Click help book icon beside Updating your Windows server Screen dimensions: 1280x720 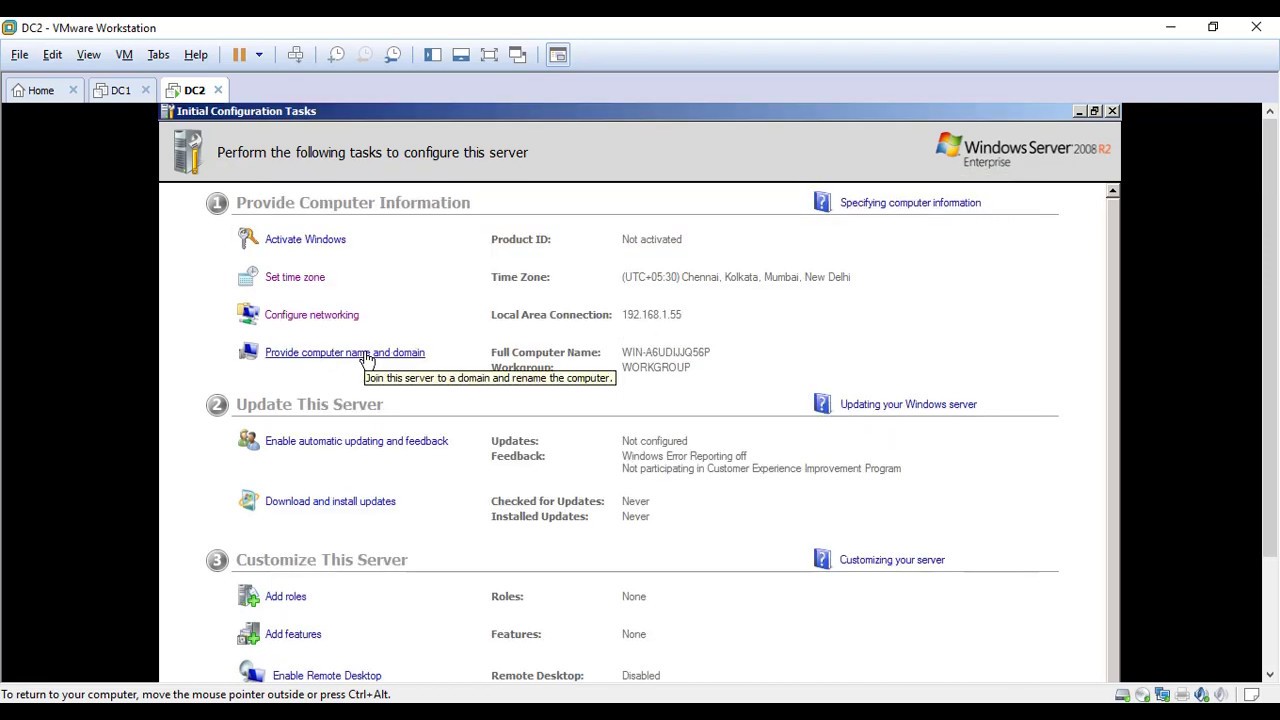(x=822, y=403)
